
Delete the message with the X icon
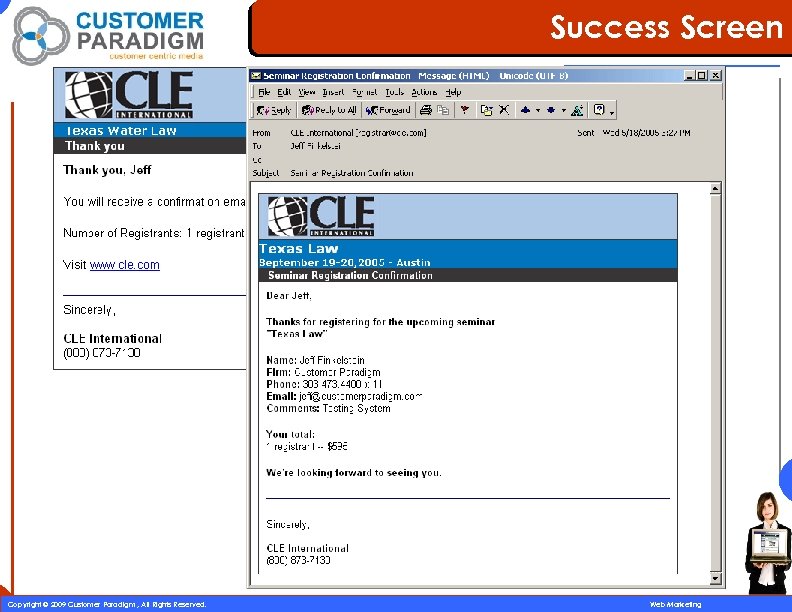click(x=504, y=110)
